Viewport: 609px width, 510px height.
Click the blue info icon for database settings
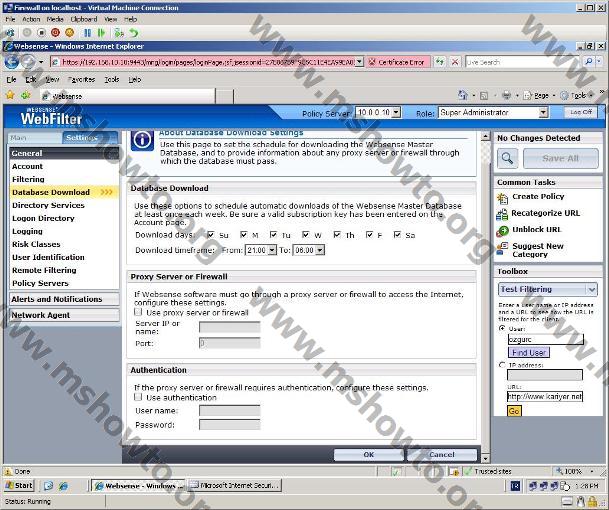click(142, 140)
